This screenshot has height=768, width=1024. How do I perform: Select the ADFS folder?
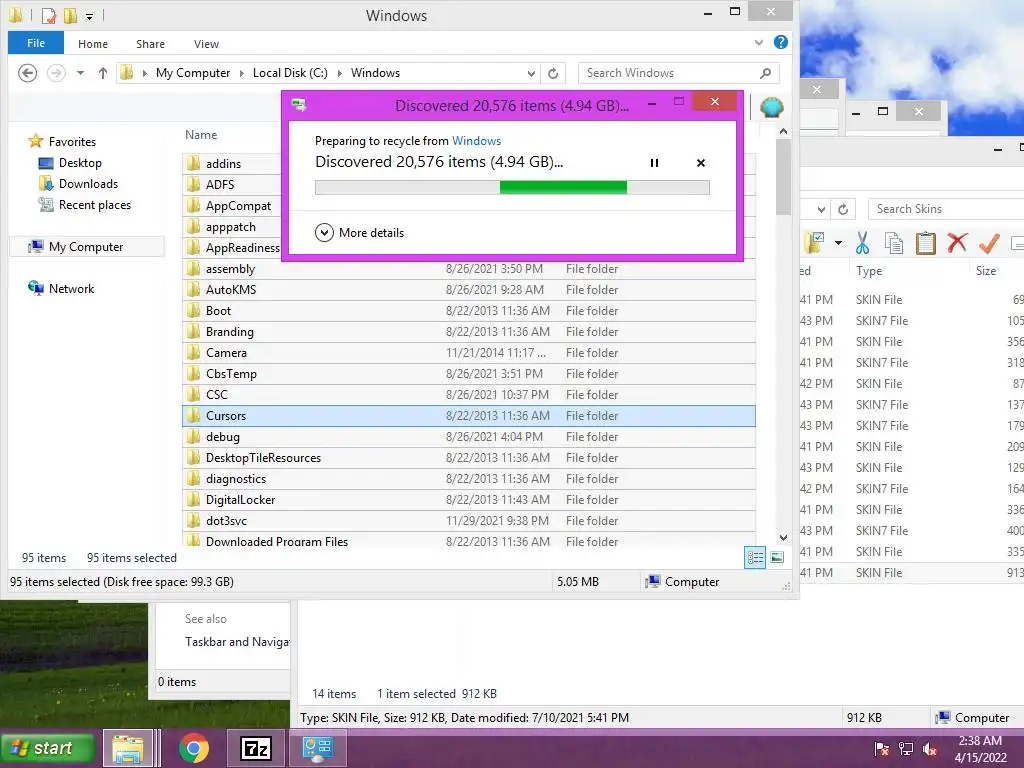(220, 185)
